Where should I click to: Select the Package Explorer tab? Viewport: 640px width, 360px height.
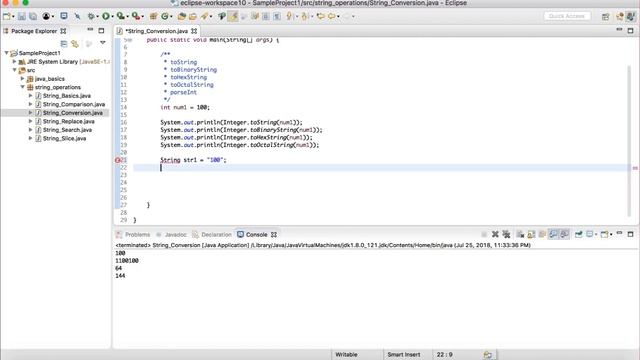point(34,31)
